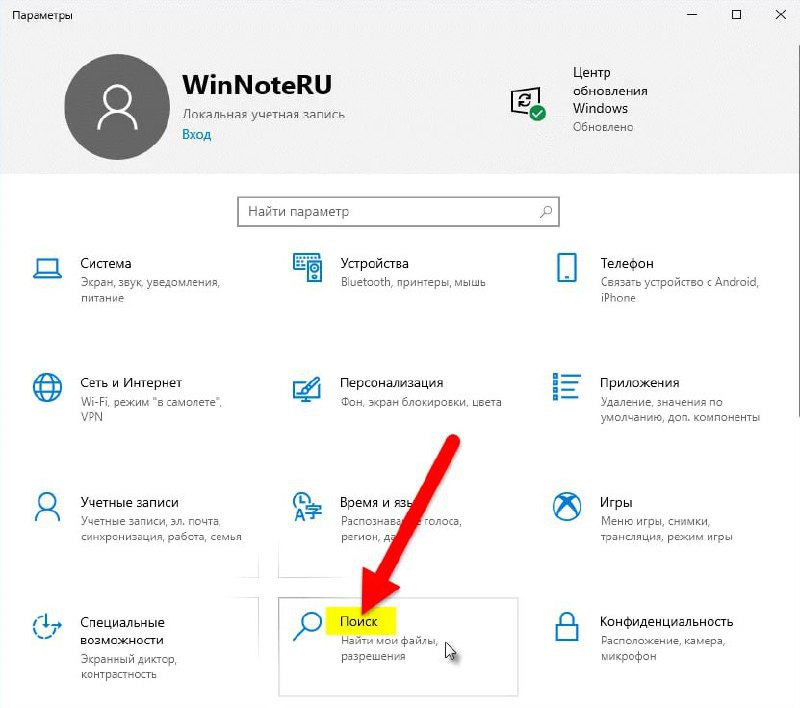Open the Search magnifier tile
This screenshot has height=708, width=800.
307,627
